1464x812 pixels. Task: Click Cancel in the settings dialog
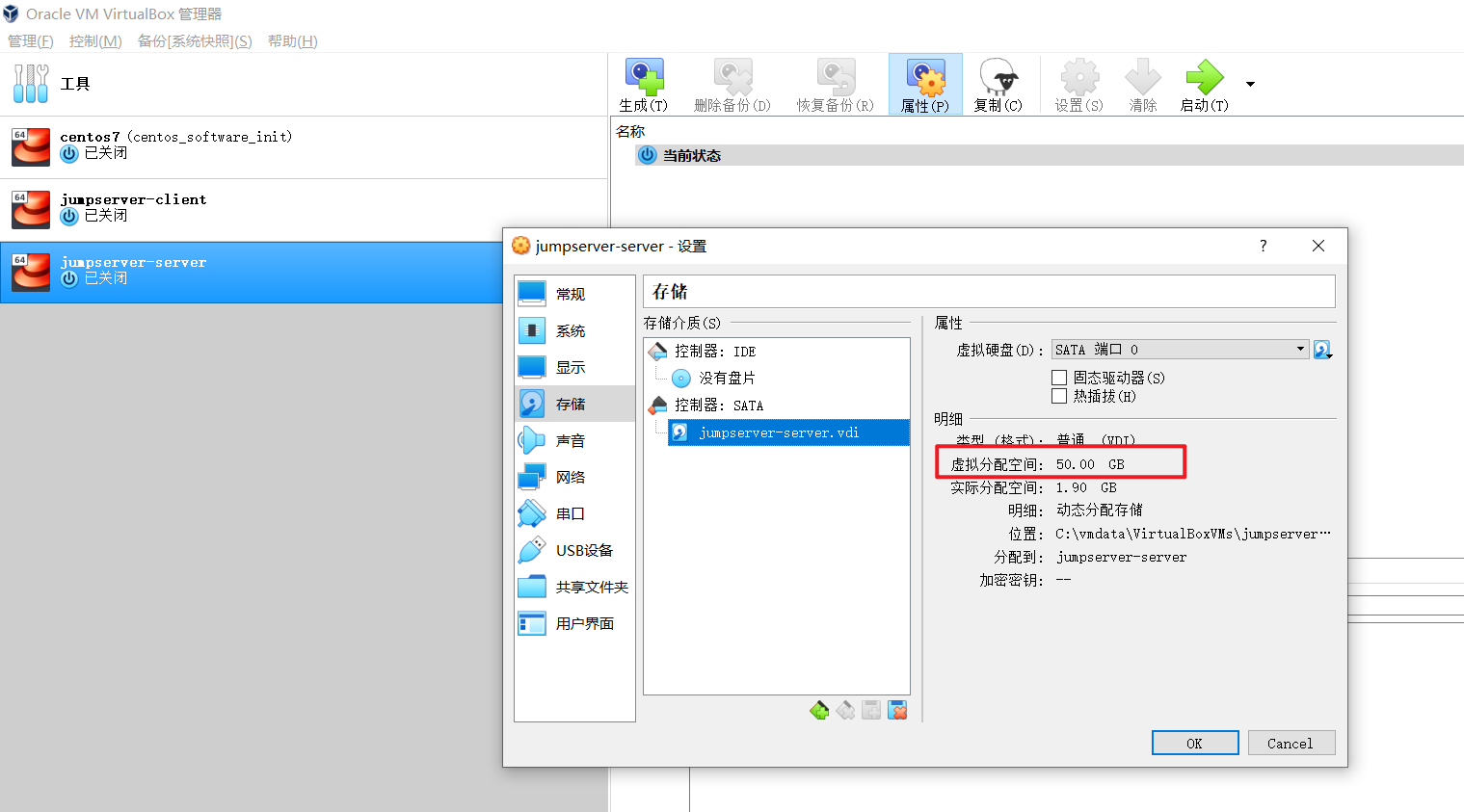coord(1291,743)
